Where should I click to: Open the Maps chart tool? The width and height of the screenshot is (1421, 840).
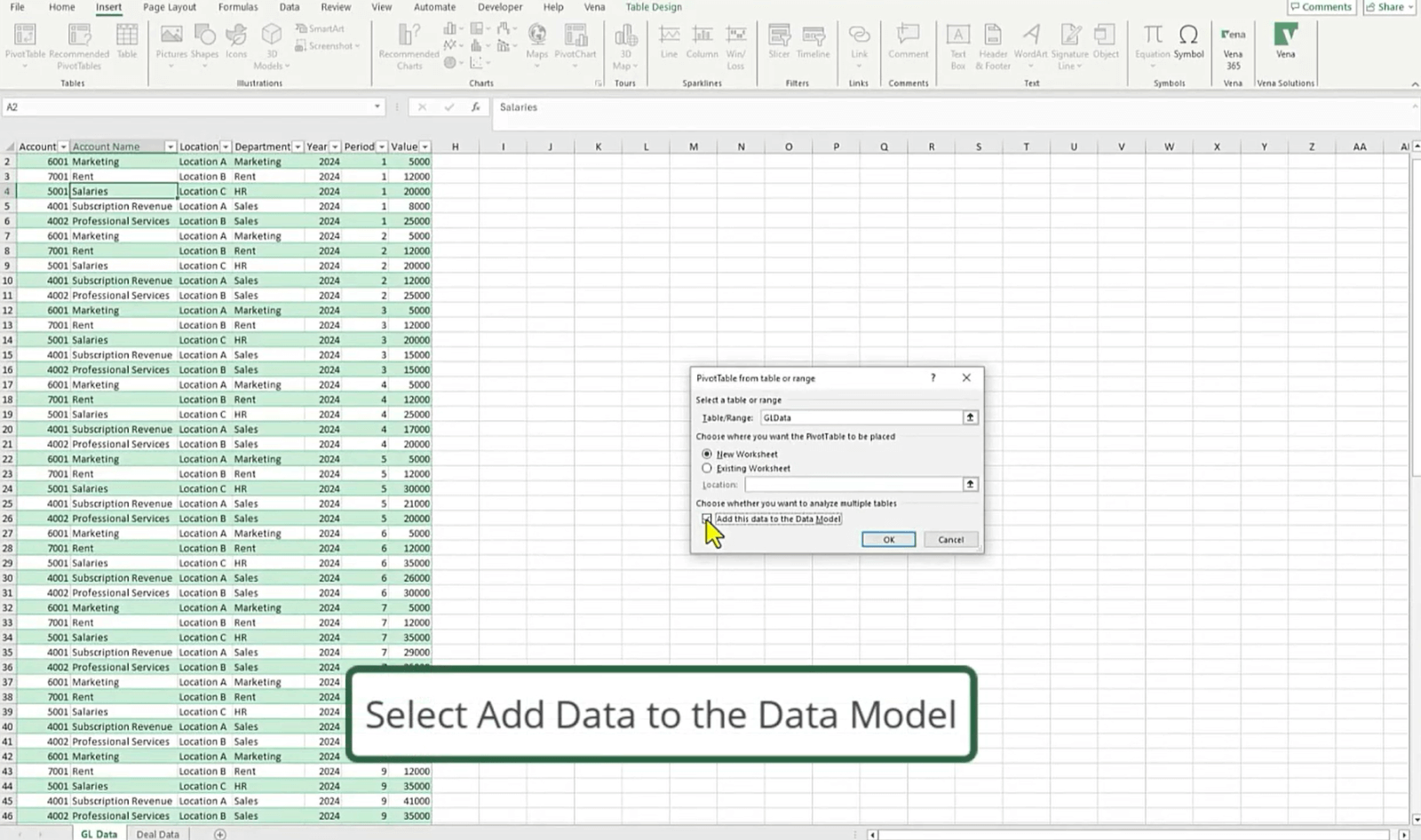click(536, 44)
